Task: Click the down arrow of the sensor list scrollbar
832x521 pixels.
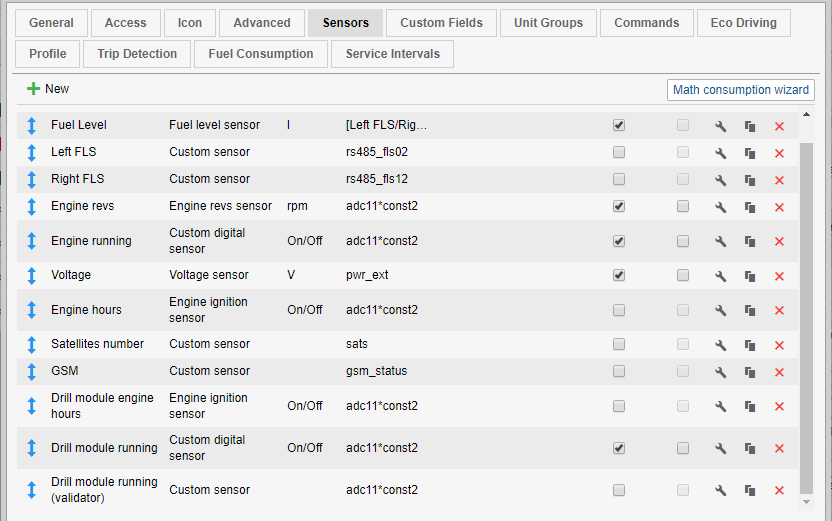Action: [807, 499]
